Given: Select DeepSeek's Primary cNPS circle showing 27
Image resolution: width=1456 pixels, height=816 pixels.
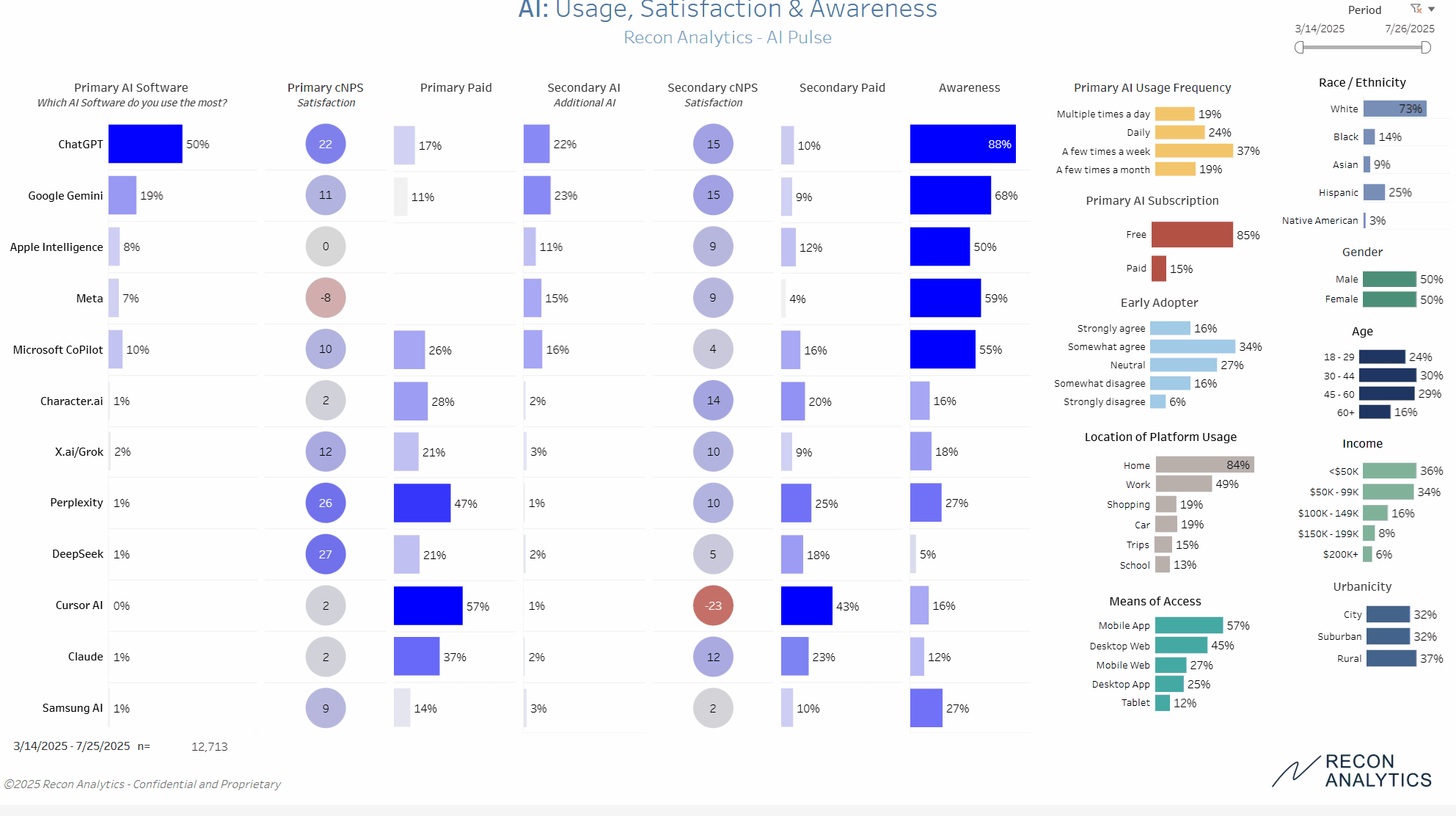Looking at the screenshot, I should click(x=325, y=554).
